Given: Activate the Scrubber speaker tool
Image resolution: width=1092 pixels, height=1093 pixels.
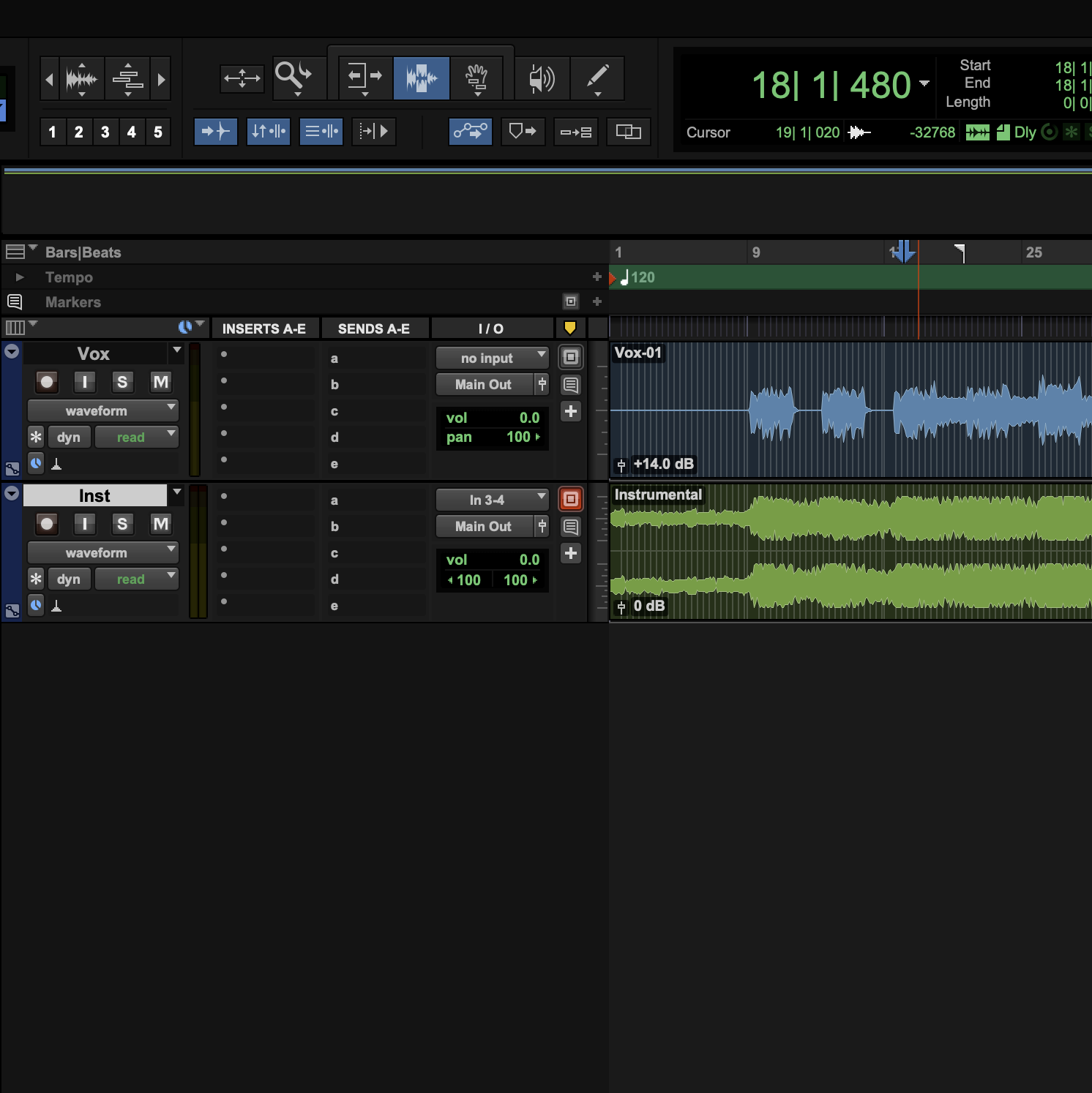Looking at the screenshot, I should click(x=542, y=78).
